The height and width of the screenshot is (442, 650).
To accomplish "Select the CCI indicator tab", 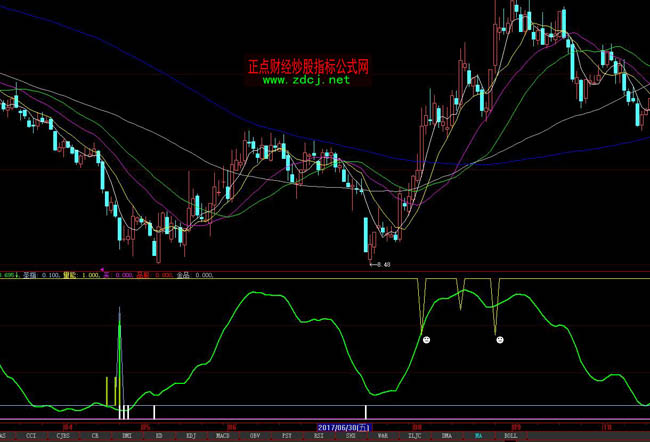I will coord(31,437).
